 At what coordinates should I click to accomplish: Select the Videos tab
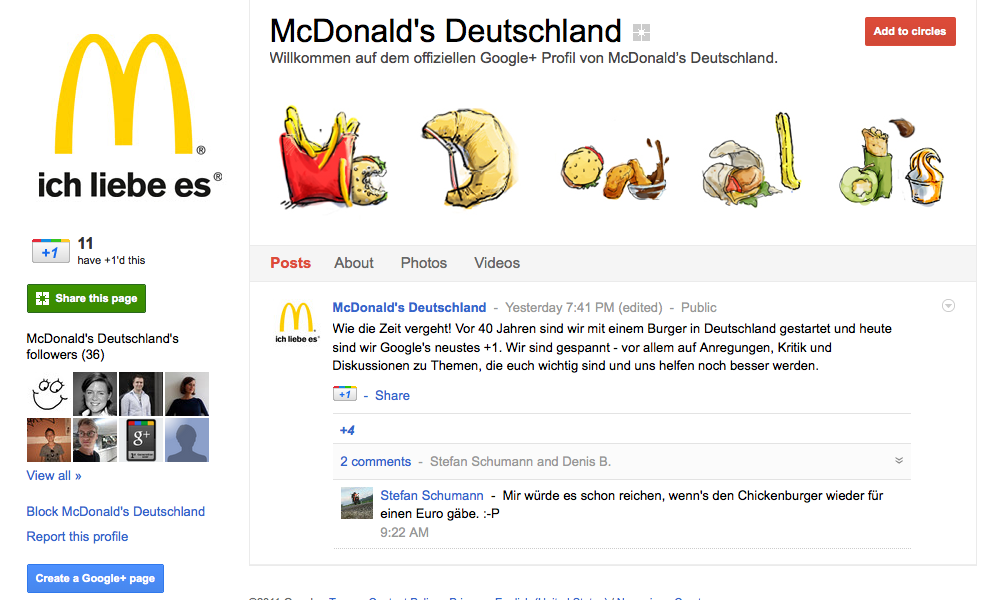coord(497,263)
